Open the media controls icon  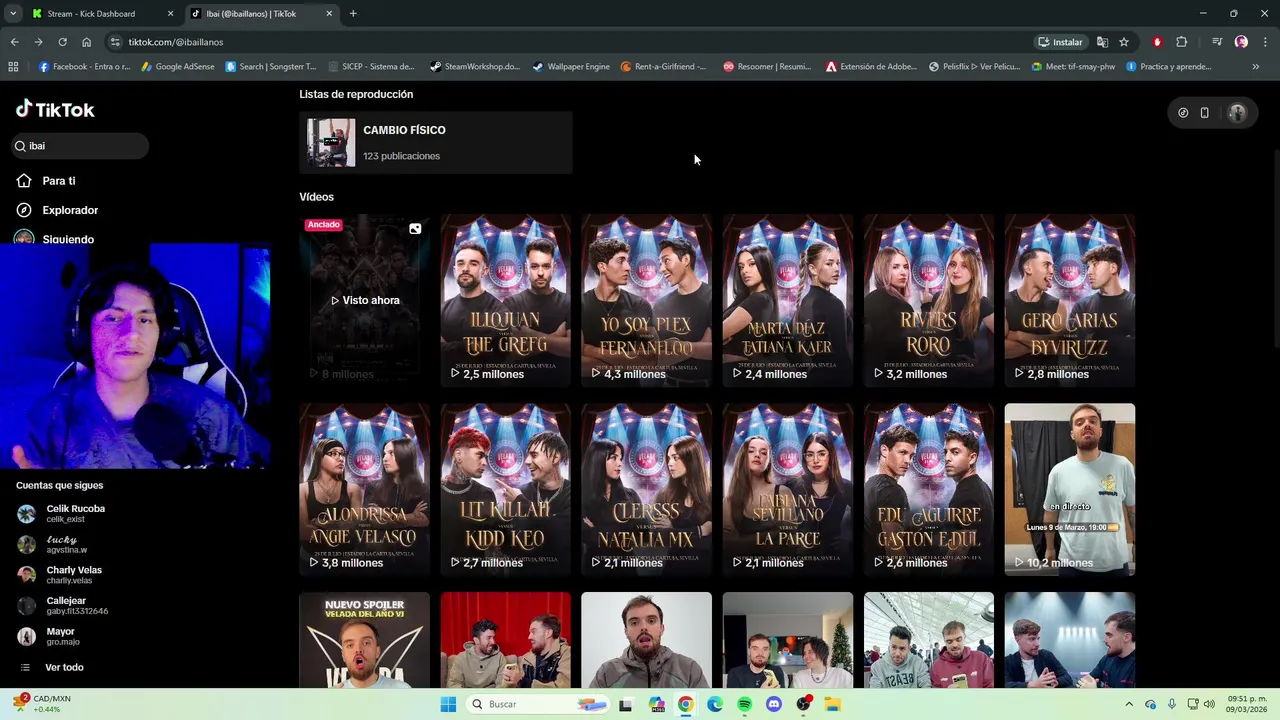[x=1217, y=42]
